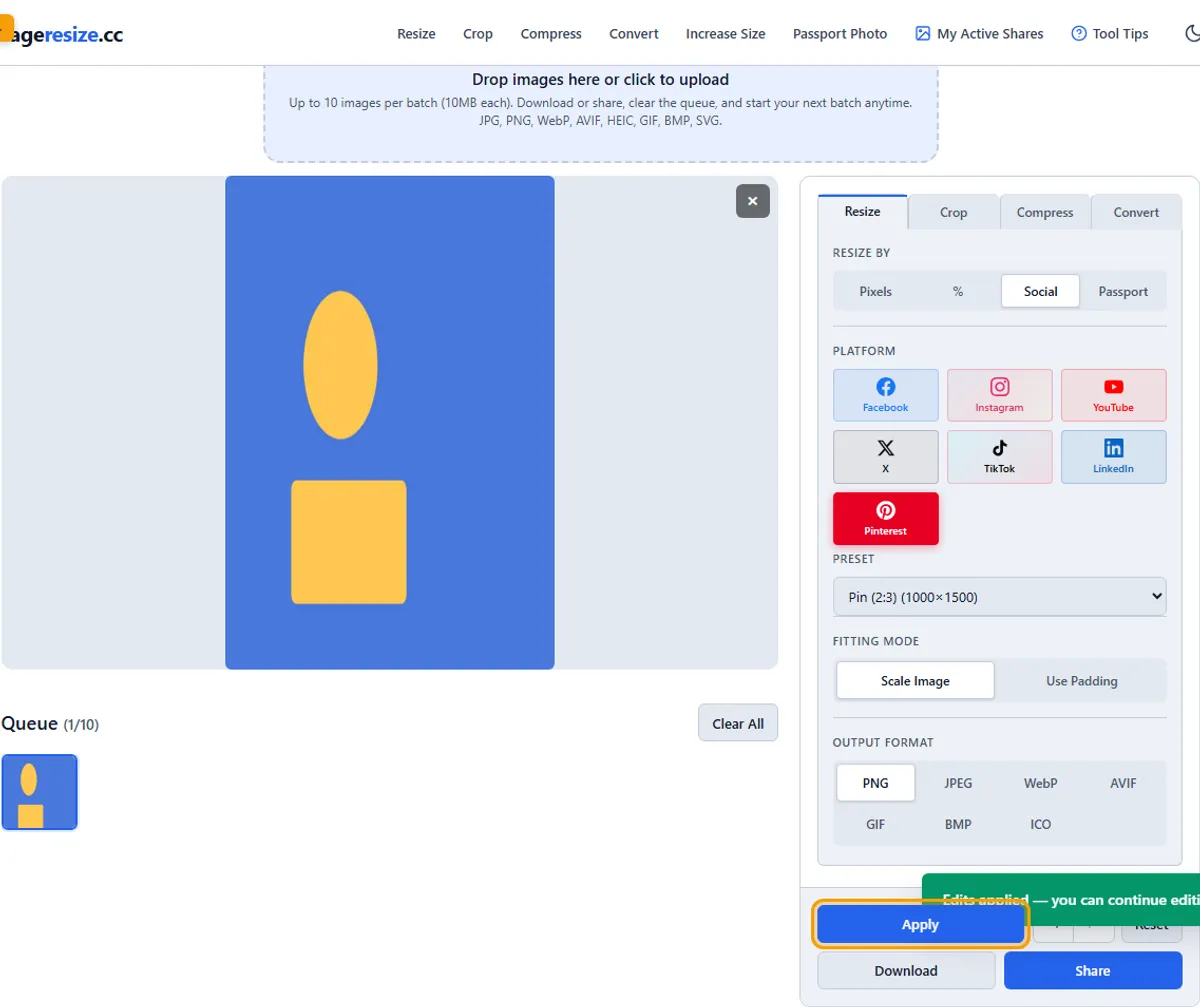Screen dimensions: 1200x1007
Task: Close the image preview with X
Action: [753, 201]
